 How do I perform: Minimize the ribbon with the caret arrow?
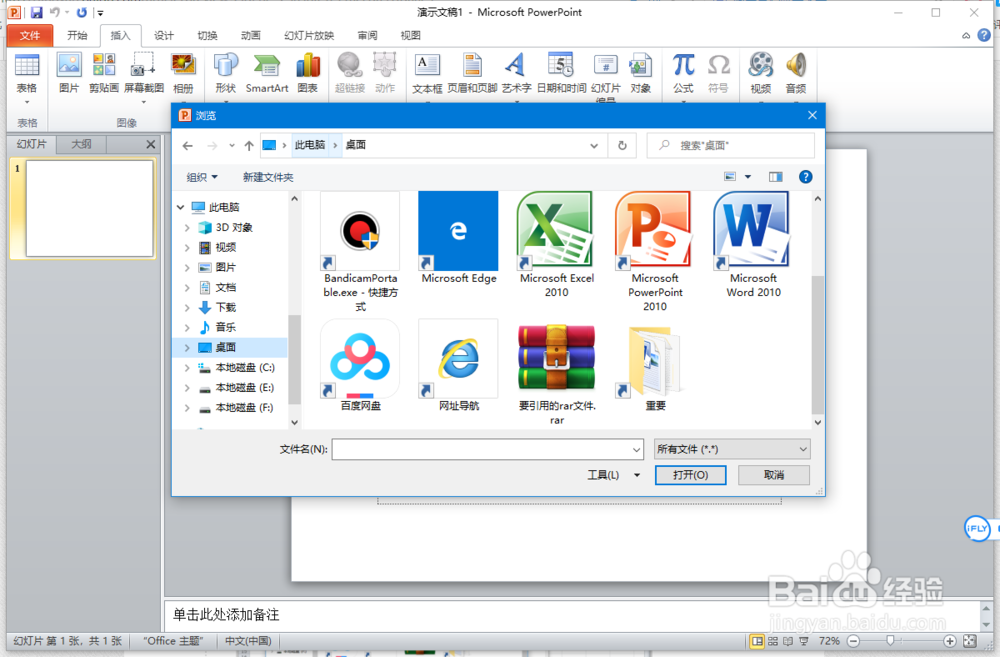pos(966,36)
